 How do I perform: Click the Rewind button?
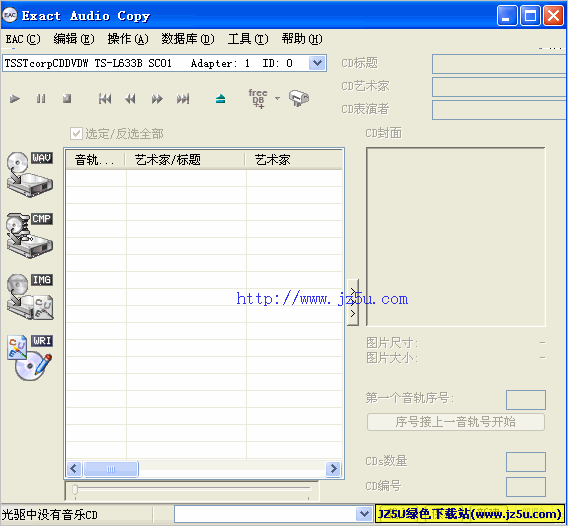(x=130, y=99)
